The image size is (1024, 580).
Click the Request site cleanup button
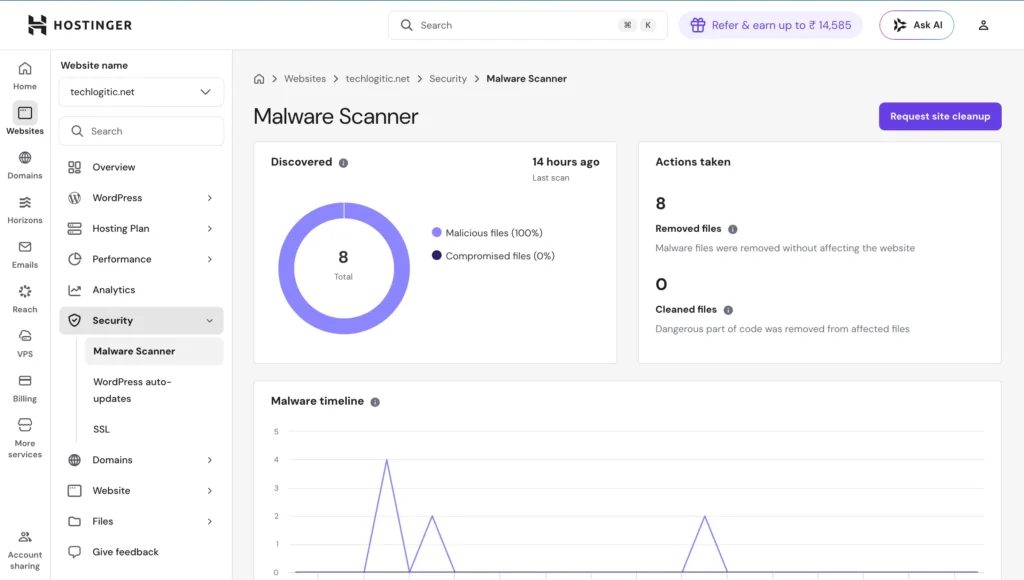pos(939,116)
